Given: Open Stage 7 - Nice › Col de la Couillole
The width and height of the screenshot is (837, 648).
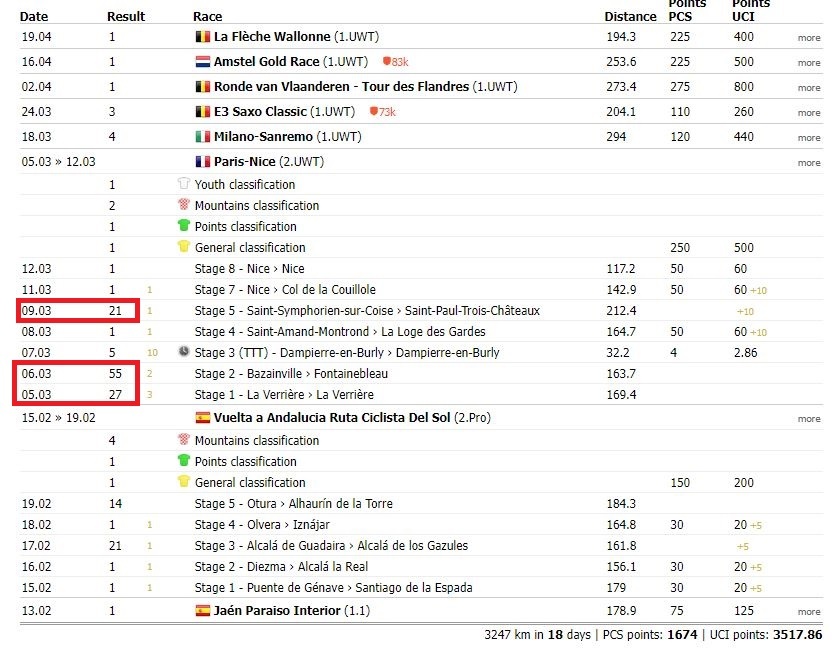Looking at the screenshot, I should pos(285,290).
